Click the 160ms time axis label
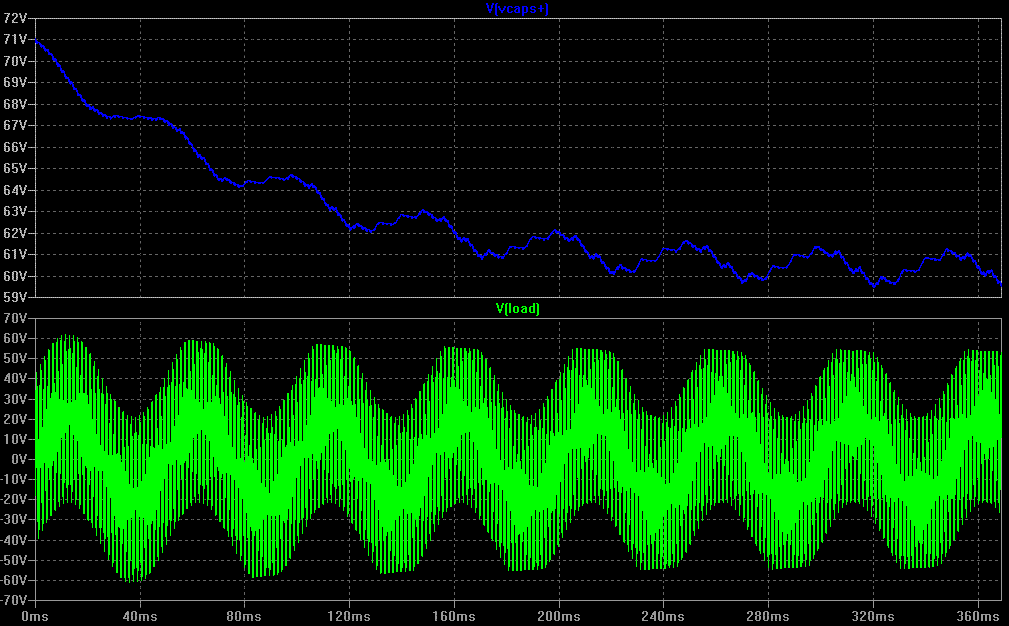 454,616
